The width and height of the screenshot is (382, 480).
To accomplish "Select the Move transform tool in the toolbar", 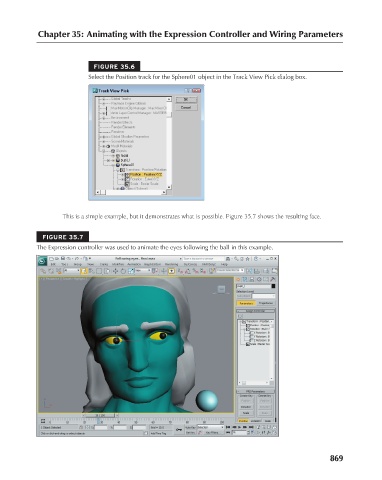I will tap(116, 271).
